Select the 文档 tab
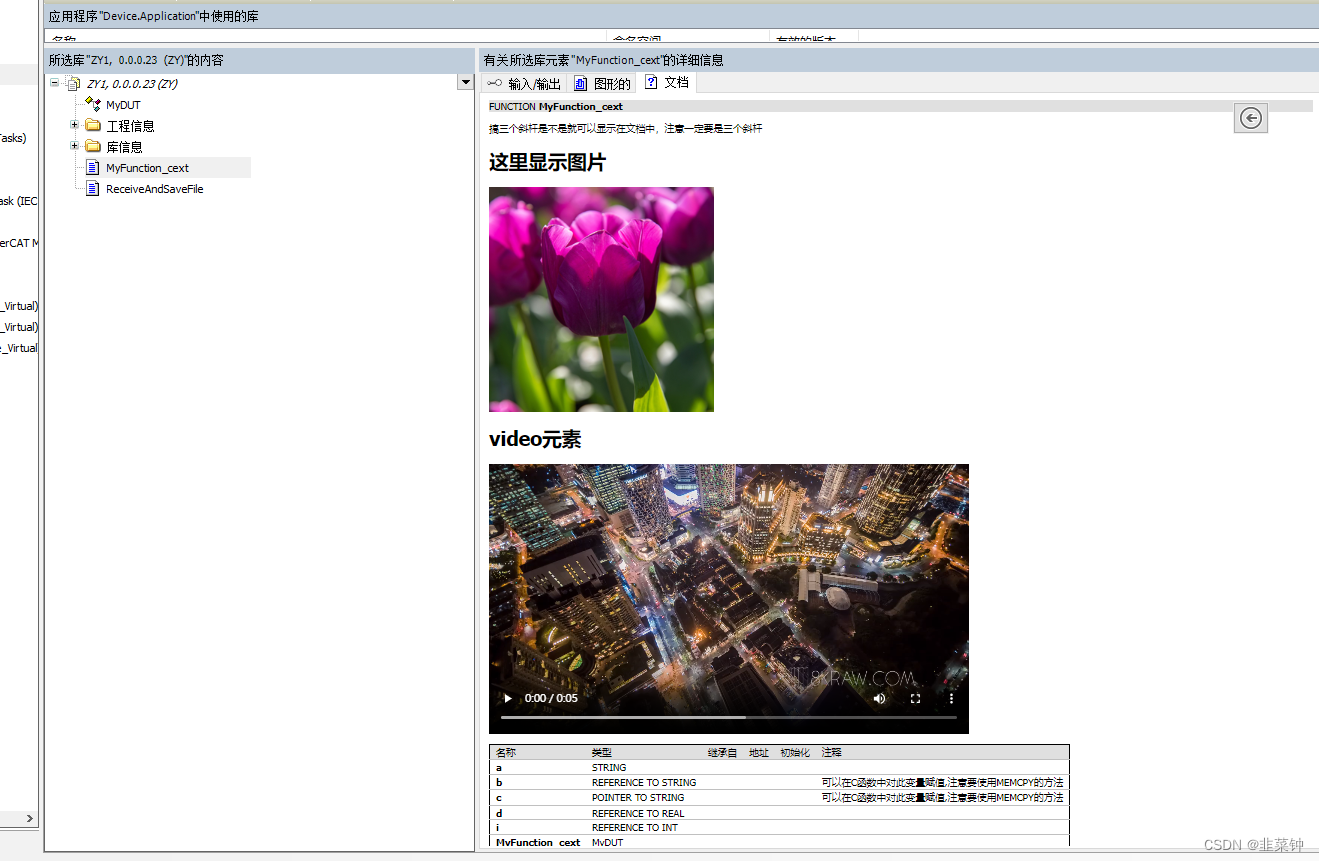Screen dimensions: 1319x861 (667, 83)
